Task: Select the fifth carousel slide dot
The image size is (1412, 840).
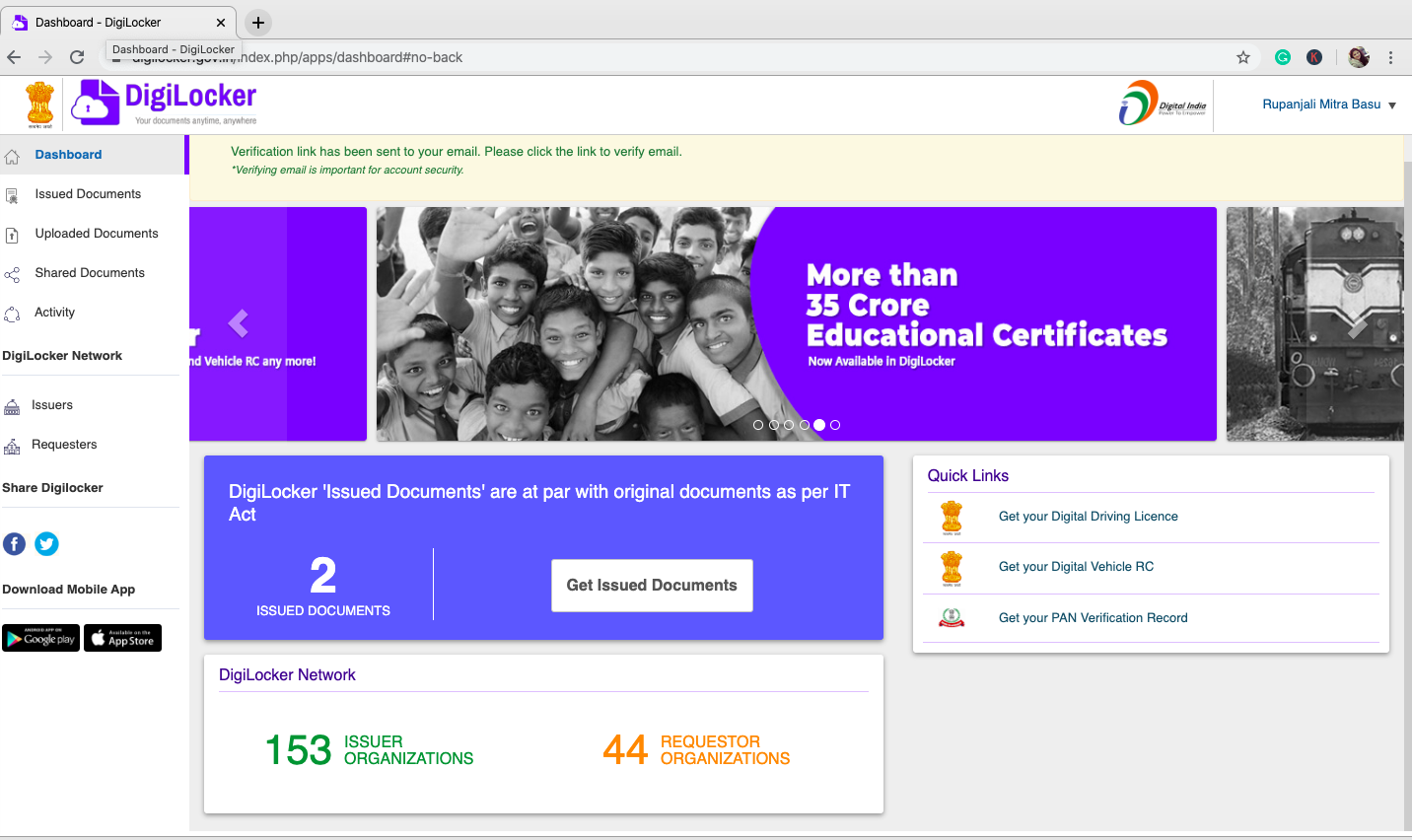Action: 819,425
